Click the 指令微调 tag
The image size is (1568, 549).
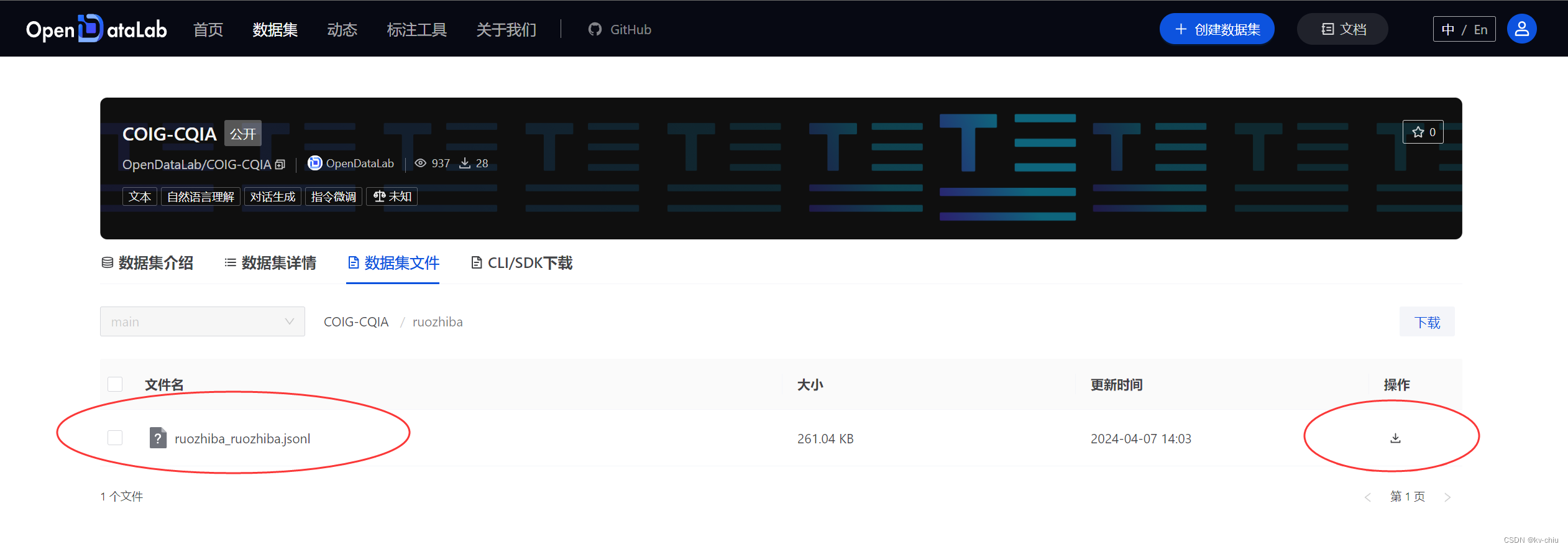[x=334, y=196]
